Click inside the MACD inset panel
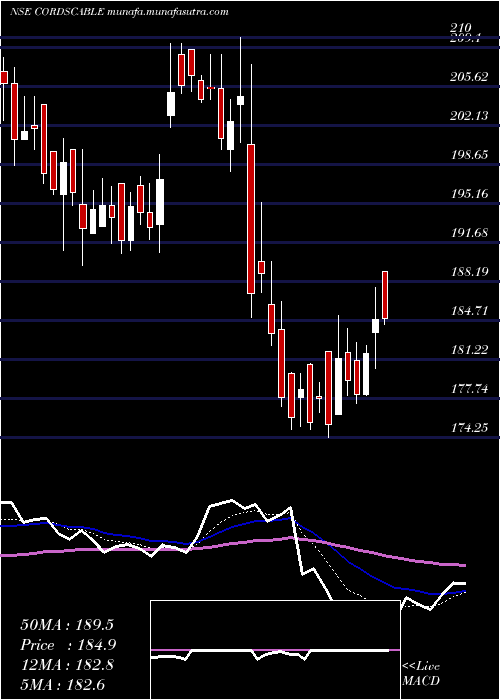The width and height of the screenshot is (500, 700). coord(275,650)
